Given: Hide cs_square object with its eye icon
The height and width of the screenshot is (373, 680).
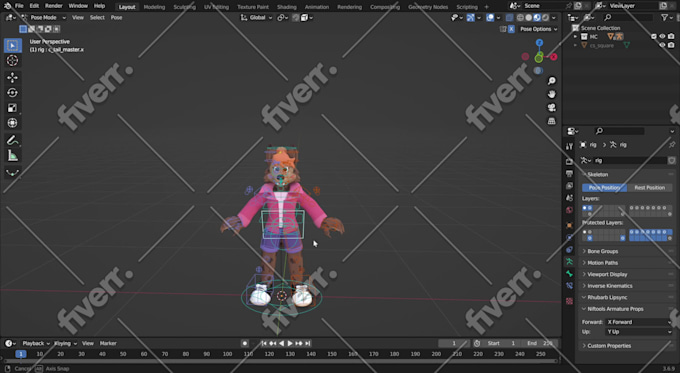Looking at the screenshot, I should click(x=662, y=45).
